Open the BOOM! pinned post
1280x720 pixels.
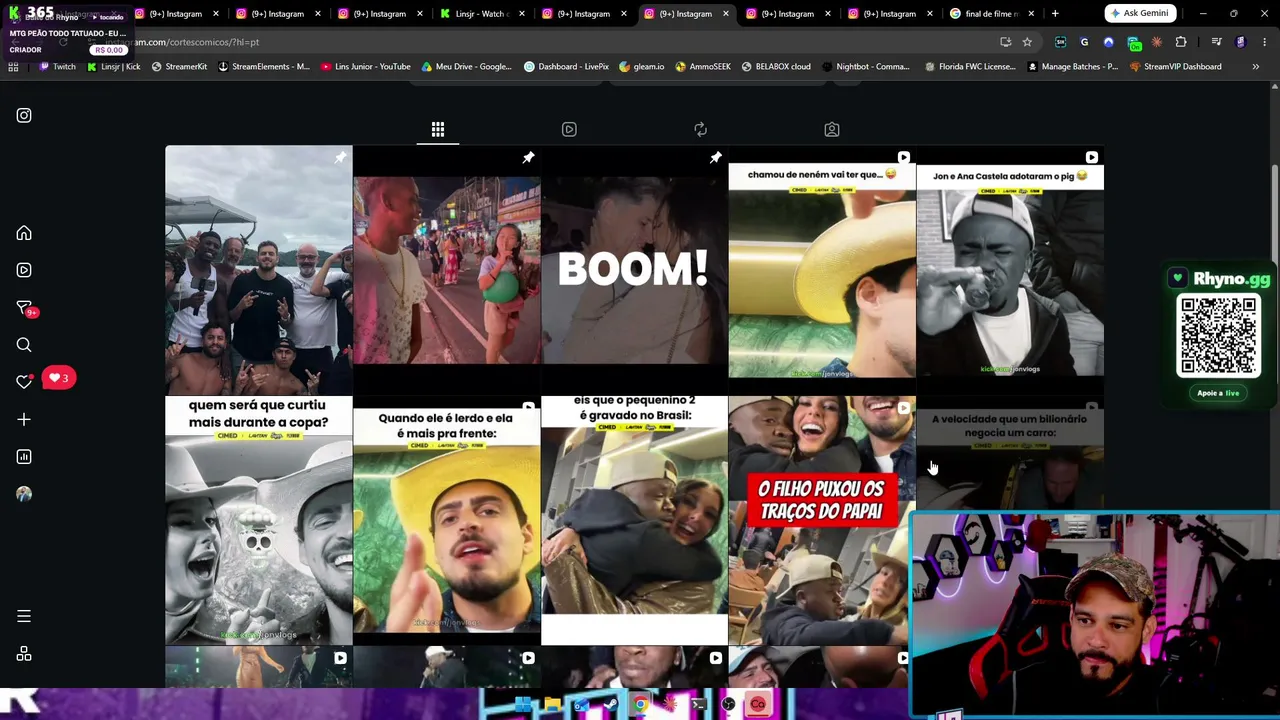634,270
